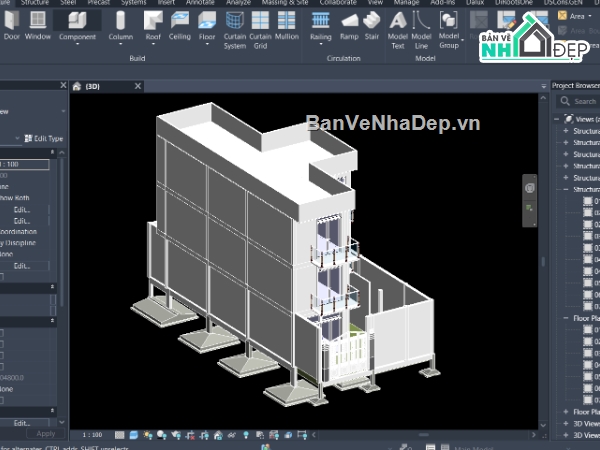Expand the Railing dropdown arrow

(x=321, y=44)
